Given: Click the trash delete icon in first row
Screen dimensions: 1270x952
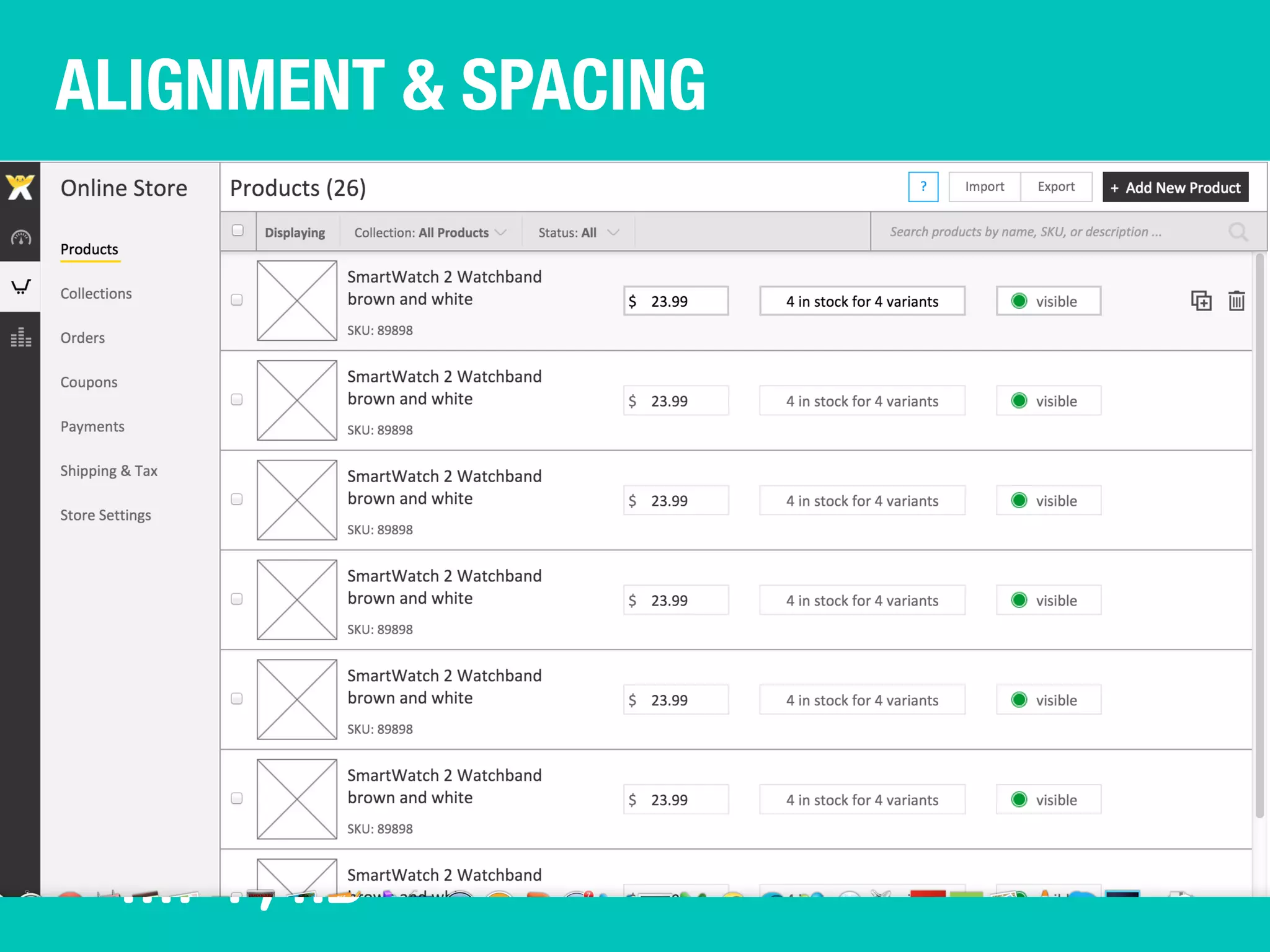Looking at the screenshot, I should pos(1237,301).
